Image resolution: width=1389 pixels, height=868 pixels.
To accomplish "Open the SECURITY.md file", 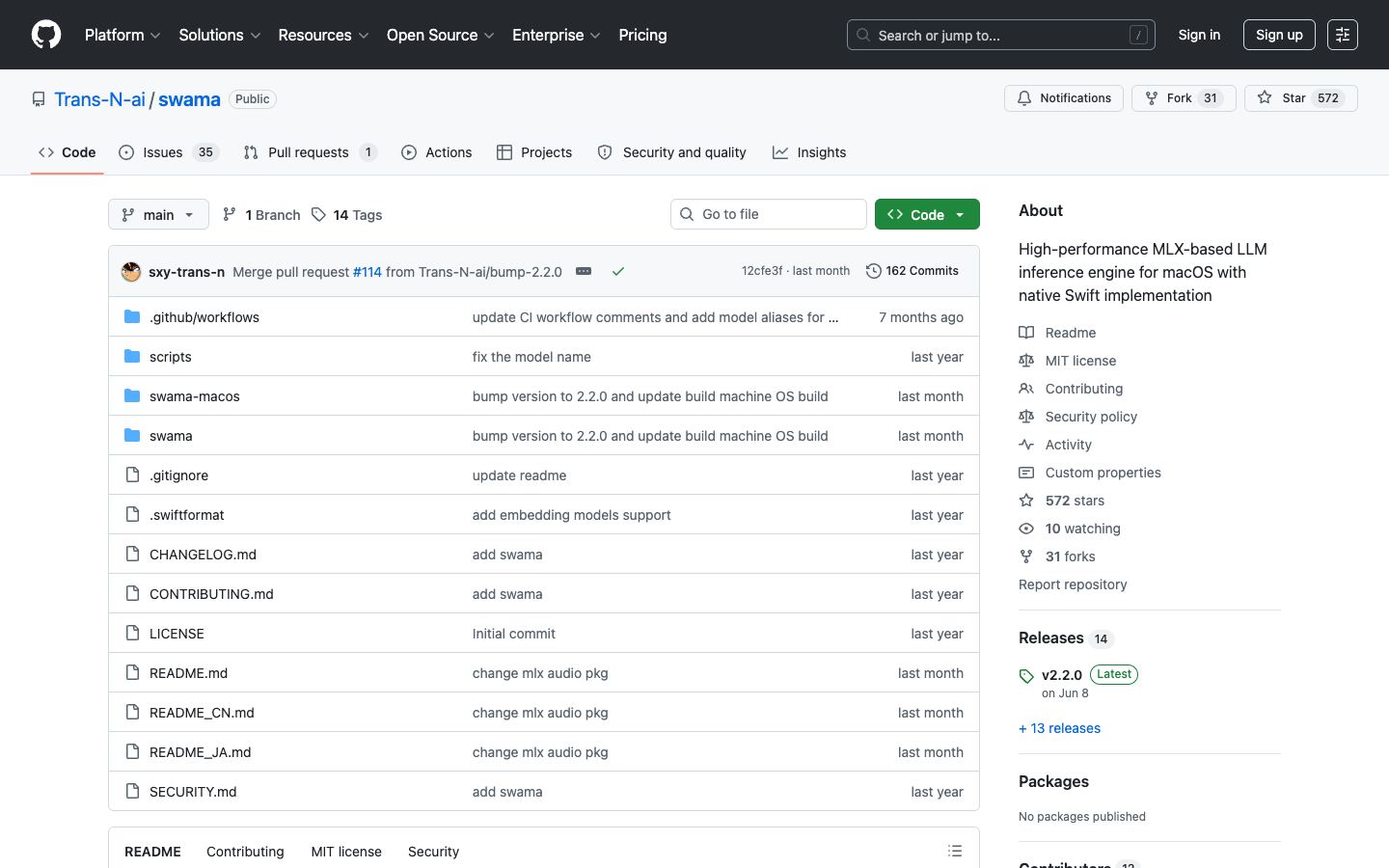I will 193,792.
